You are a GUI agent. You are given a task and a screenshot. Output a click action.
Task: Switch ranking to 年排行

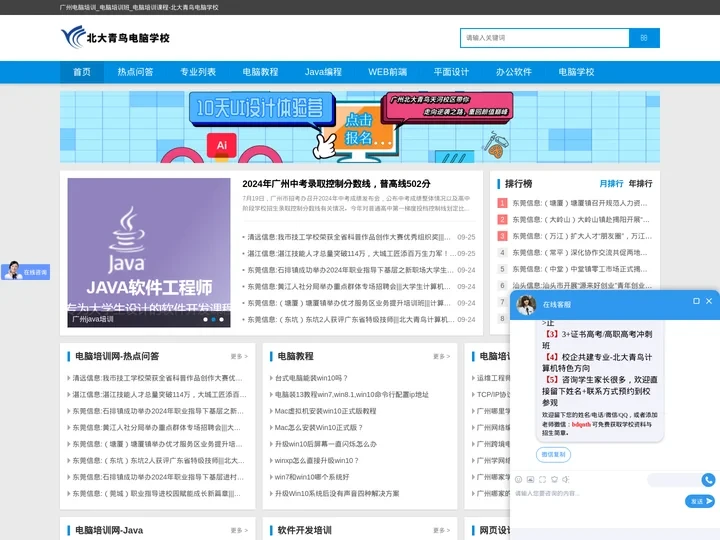[641, 184]
